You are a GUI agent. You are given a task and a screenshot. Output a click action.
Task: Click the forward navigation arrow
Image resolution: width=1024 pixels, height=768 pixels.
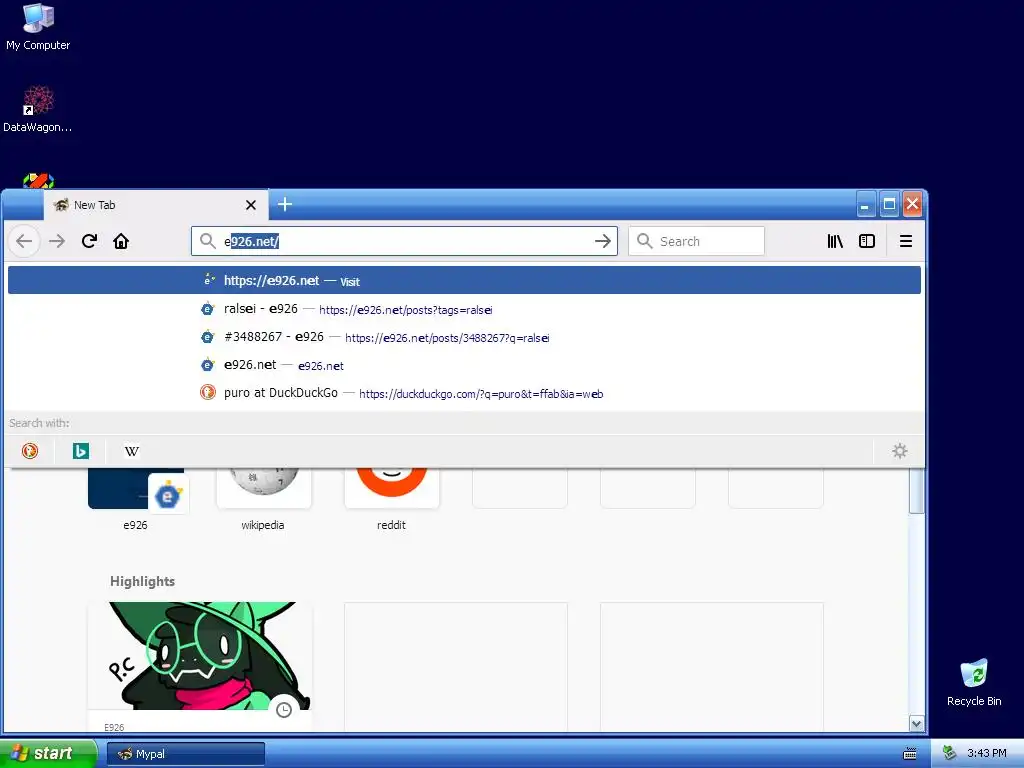[57, 241]
